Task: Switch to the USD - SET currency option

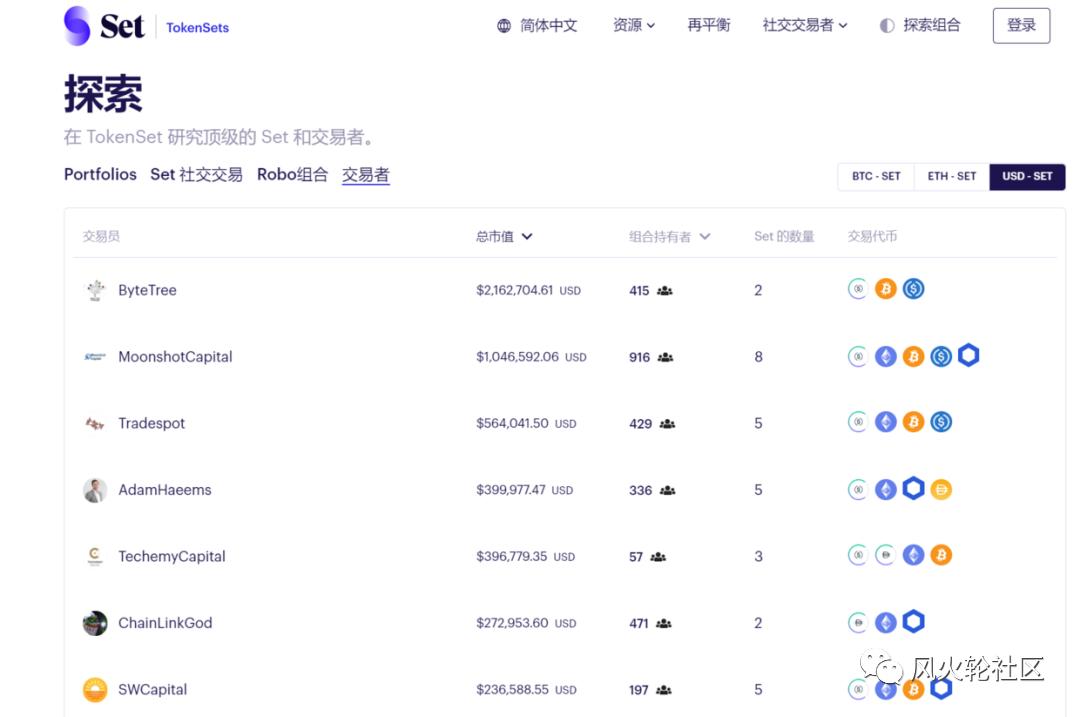Action: (1027, 176)
